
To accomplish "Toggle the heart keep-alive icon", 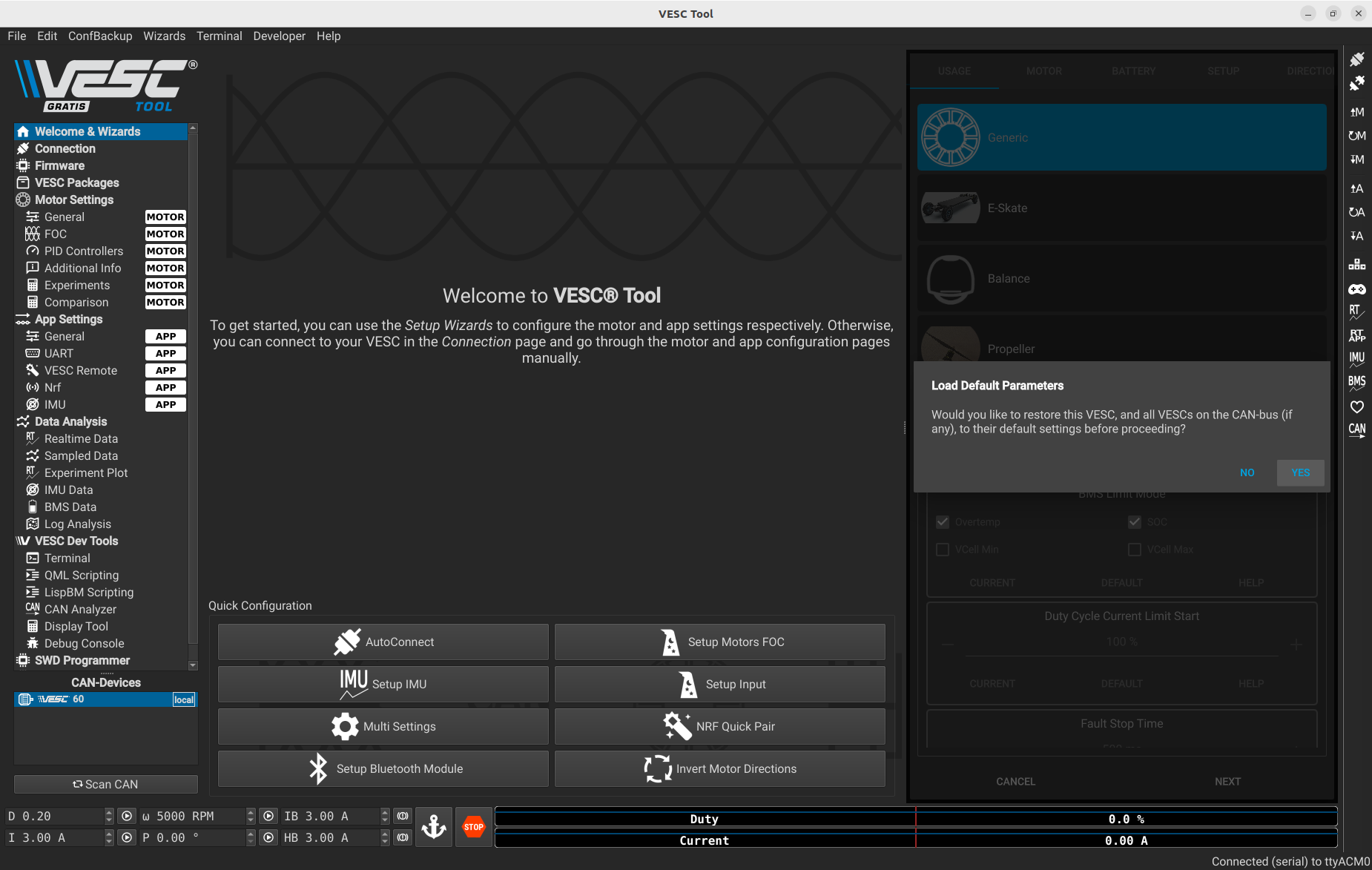I will click(1357, 406).
